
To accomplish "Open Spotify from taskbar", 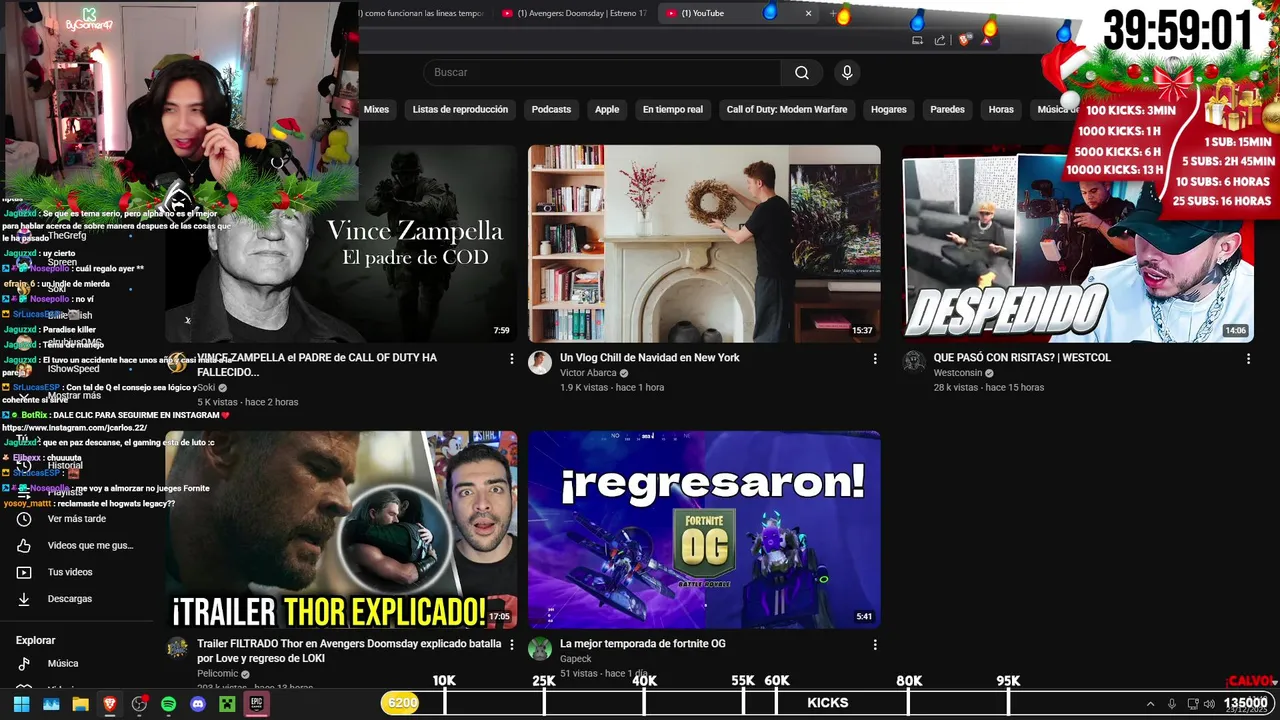I will pyautogui.click(x=168, y=704).
